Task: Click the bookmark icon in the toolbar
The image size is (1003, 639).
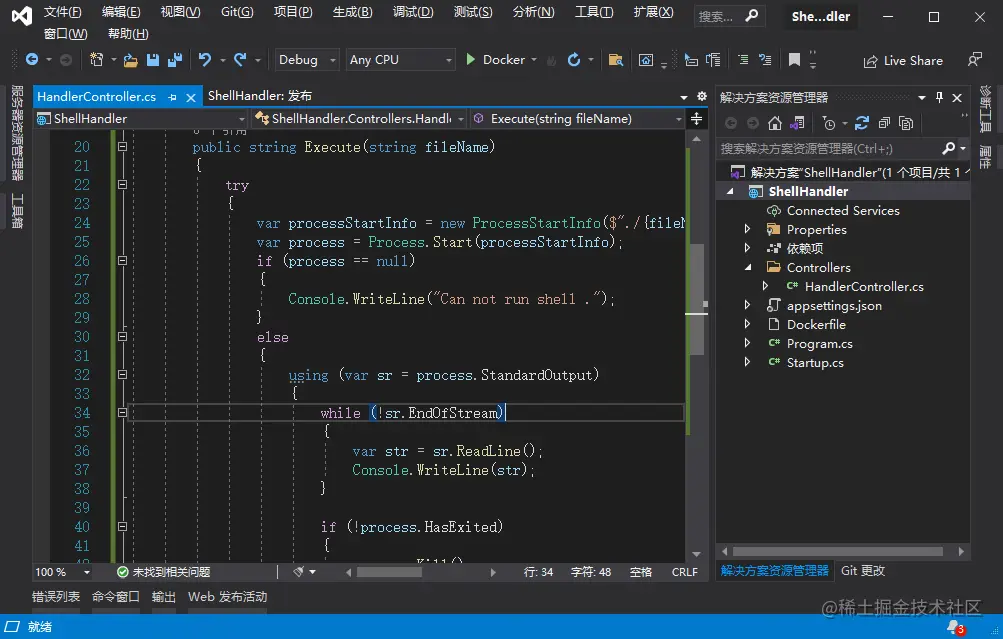Action: coord(794,60)
